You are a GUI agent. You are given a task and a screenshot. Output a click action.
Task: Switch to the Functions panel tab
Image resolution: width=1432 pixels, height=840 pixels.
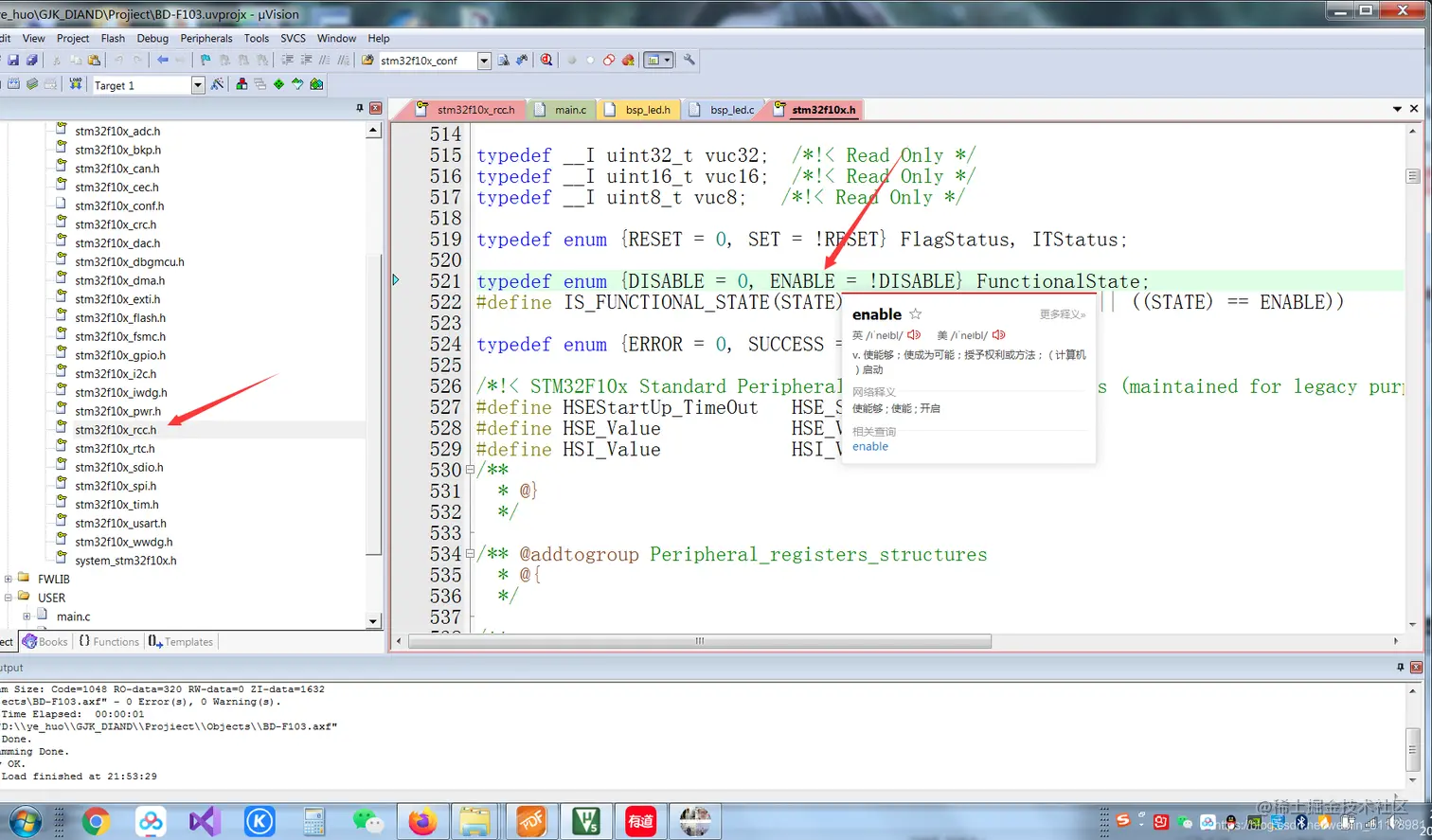[x=109, y=641]
